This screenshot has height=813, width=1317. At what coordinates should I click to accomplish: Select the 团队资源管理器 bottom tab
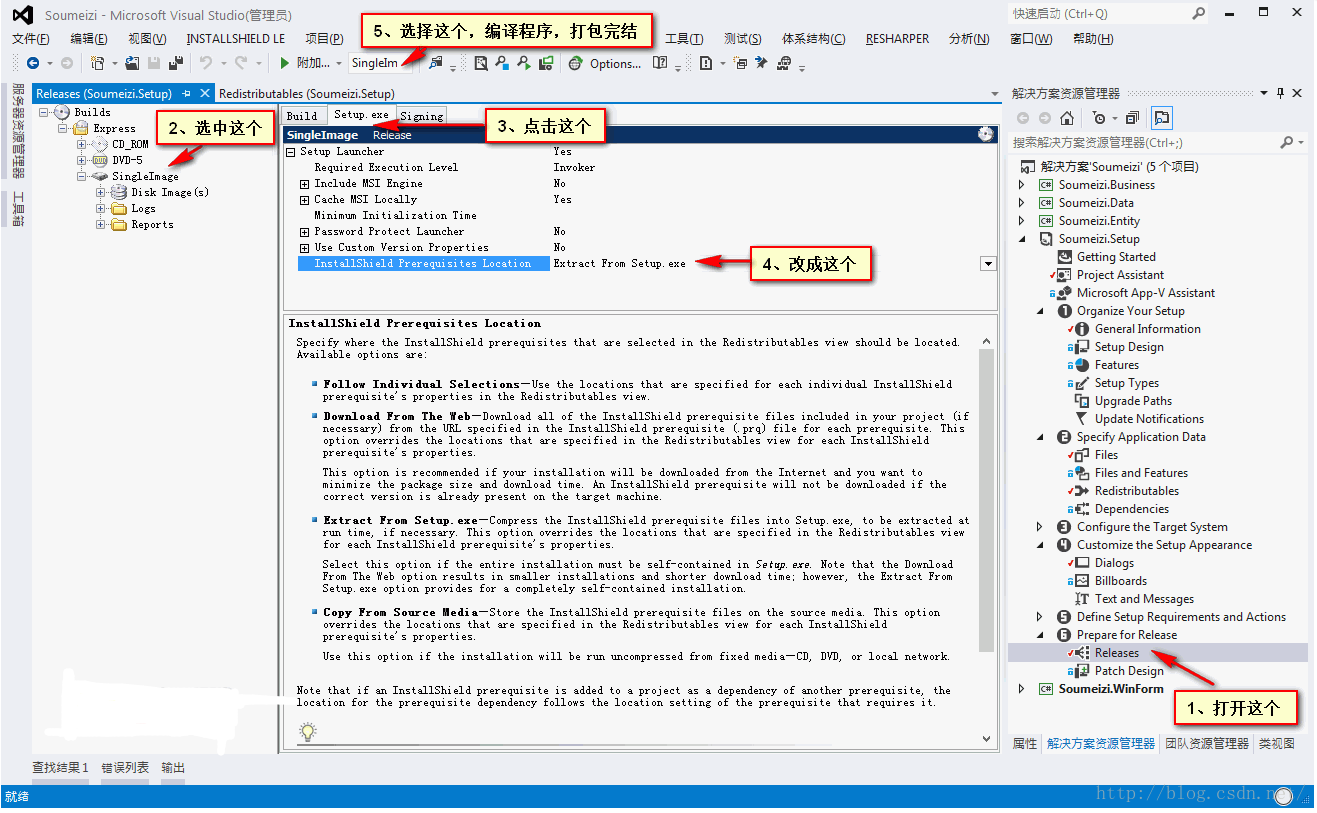click(x=1206, y=743)
